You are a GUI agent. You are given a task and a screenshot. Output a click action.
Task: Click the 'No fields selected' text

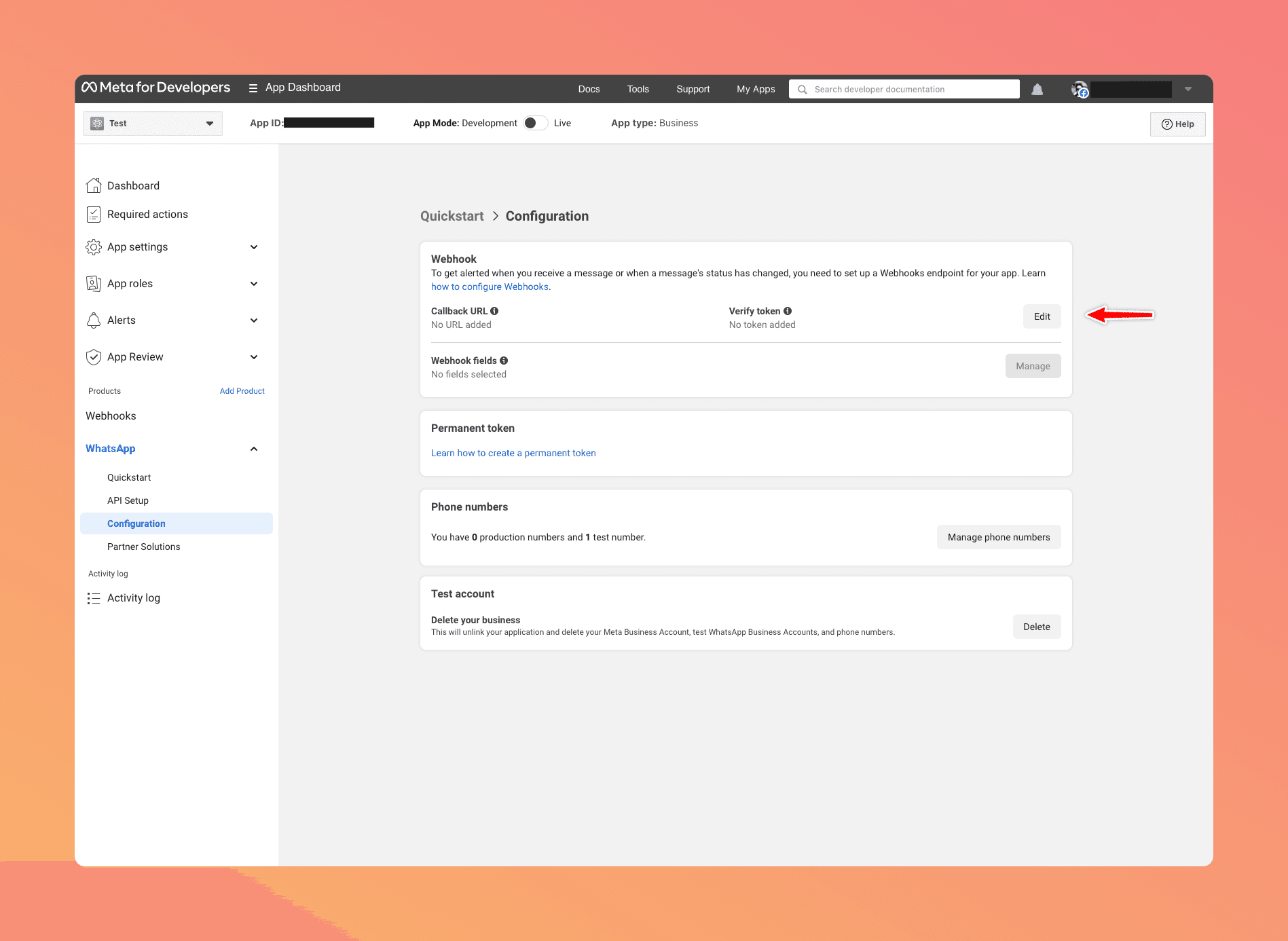point(468,374)
